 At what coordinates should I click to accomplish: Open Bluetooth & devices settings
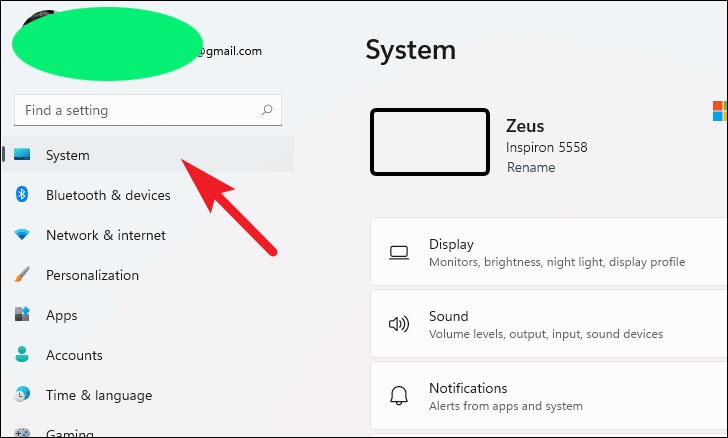pos(108,195)
